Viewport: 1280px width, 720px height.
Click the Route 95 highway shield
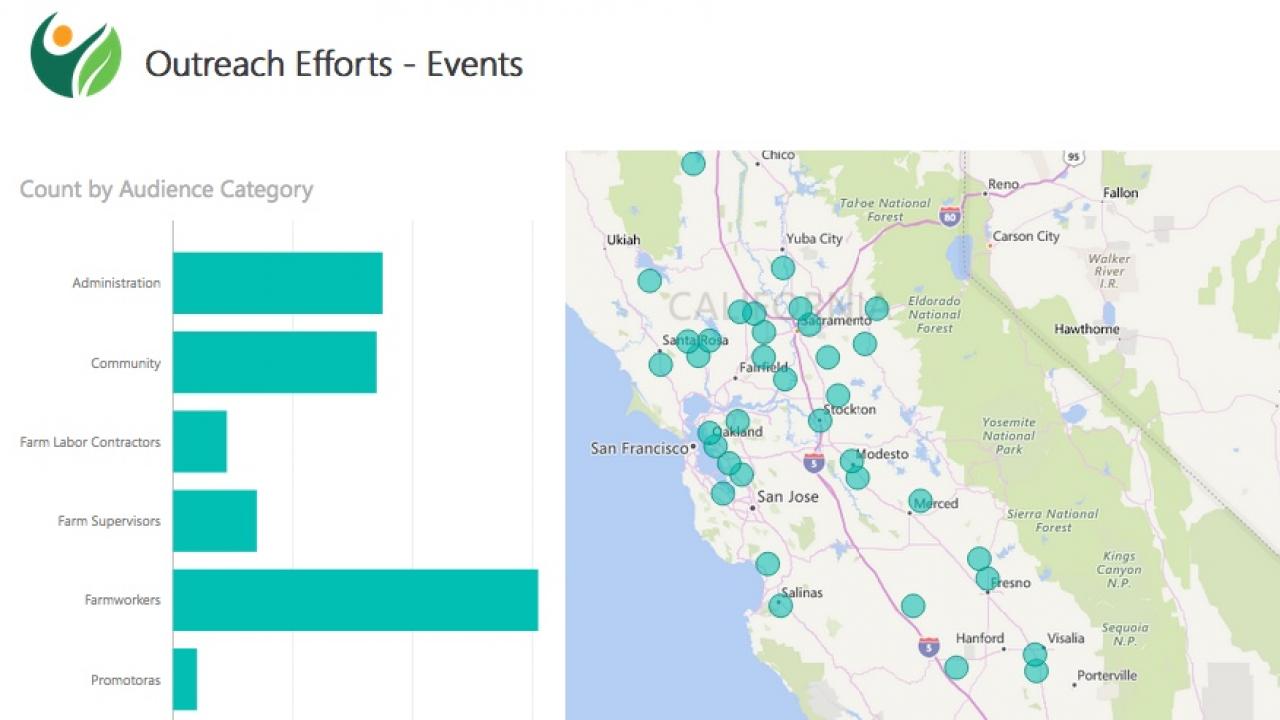coord(1074,157)
